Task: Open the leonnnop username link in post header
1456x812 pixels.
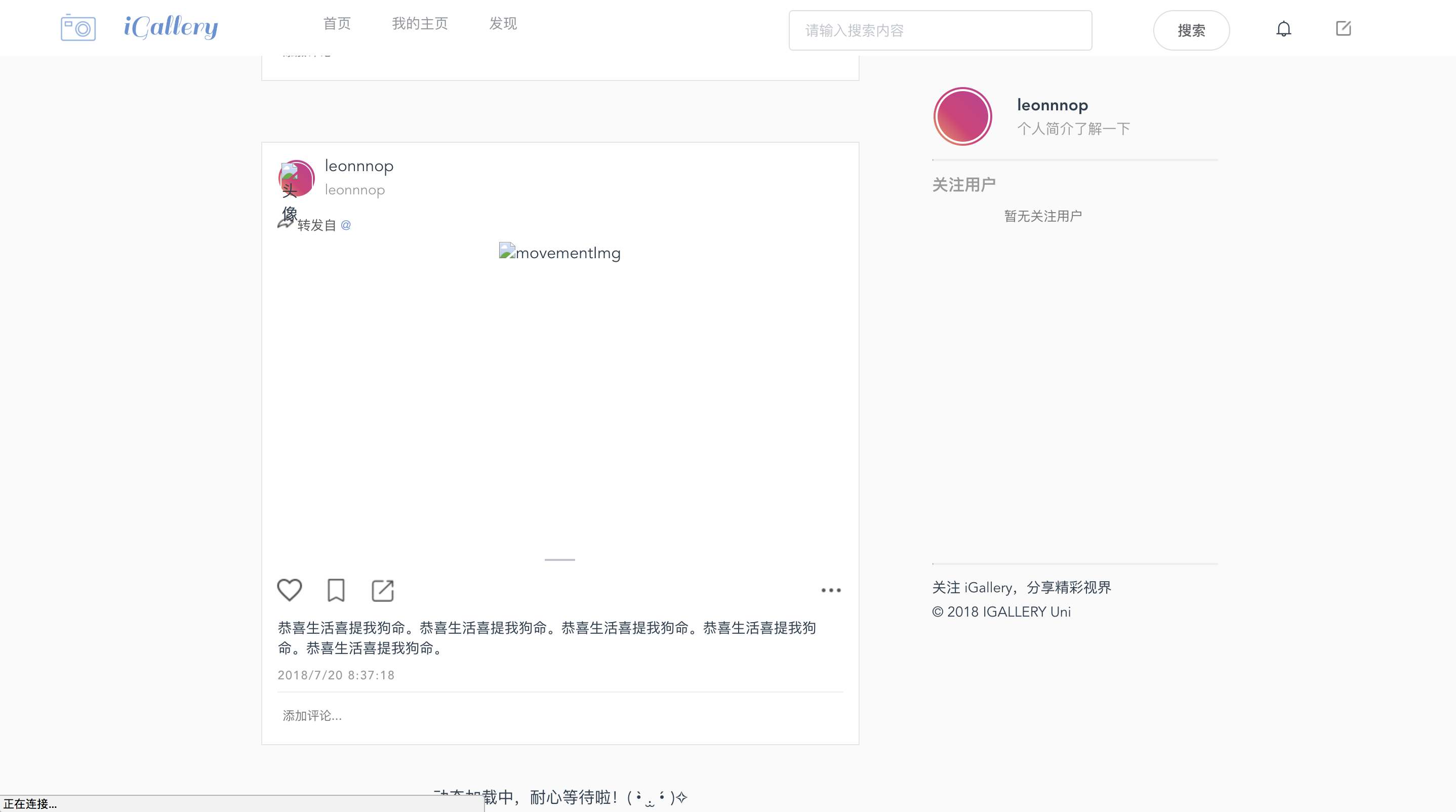Action: tap(359, 166)
